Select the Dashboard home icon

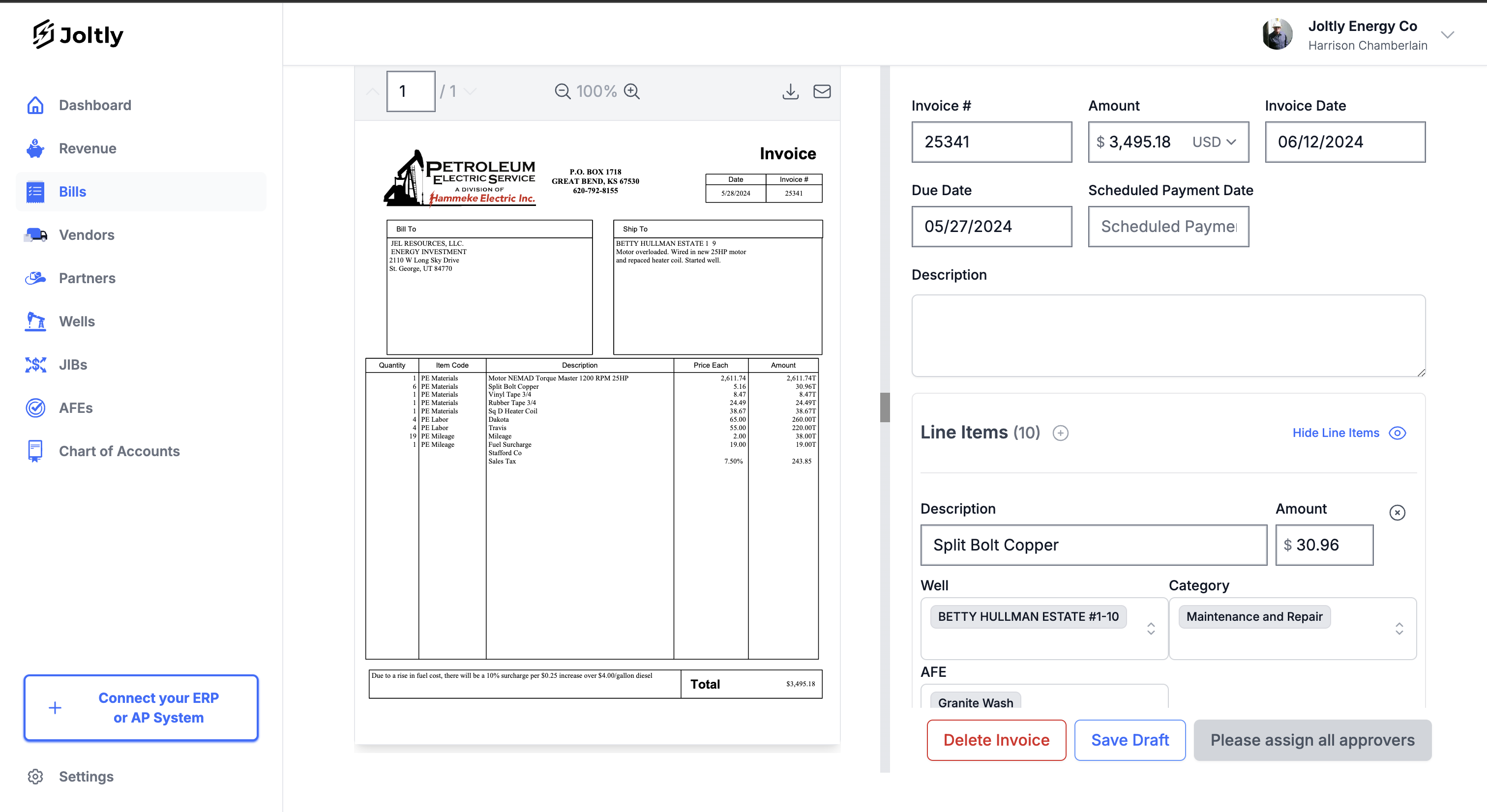coord(36,105)
